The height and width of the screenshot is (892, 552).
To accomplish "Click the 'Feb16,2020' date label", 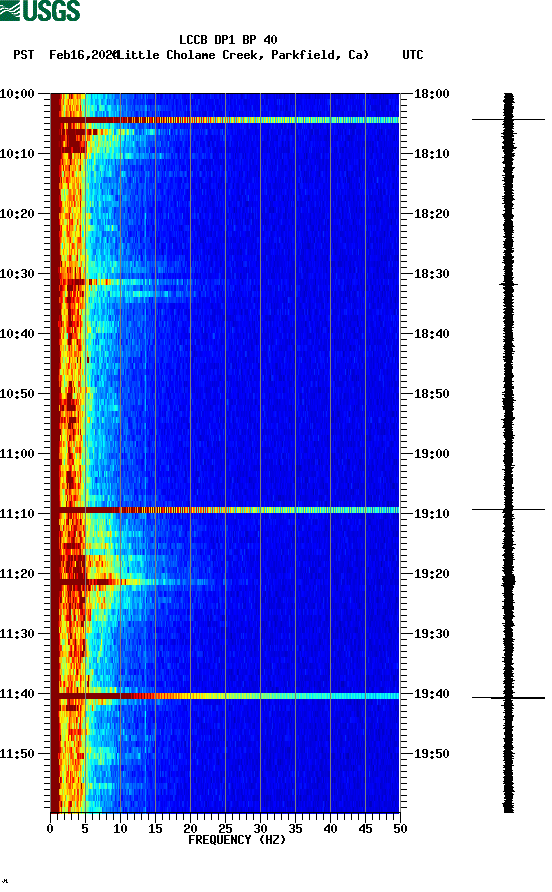I will (x=83, y=55).
